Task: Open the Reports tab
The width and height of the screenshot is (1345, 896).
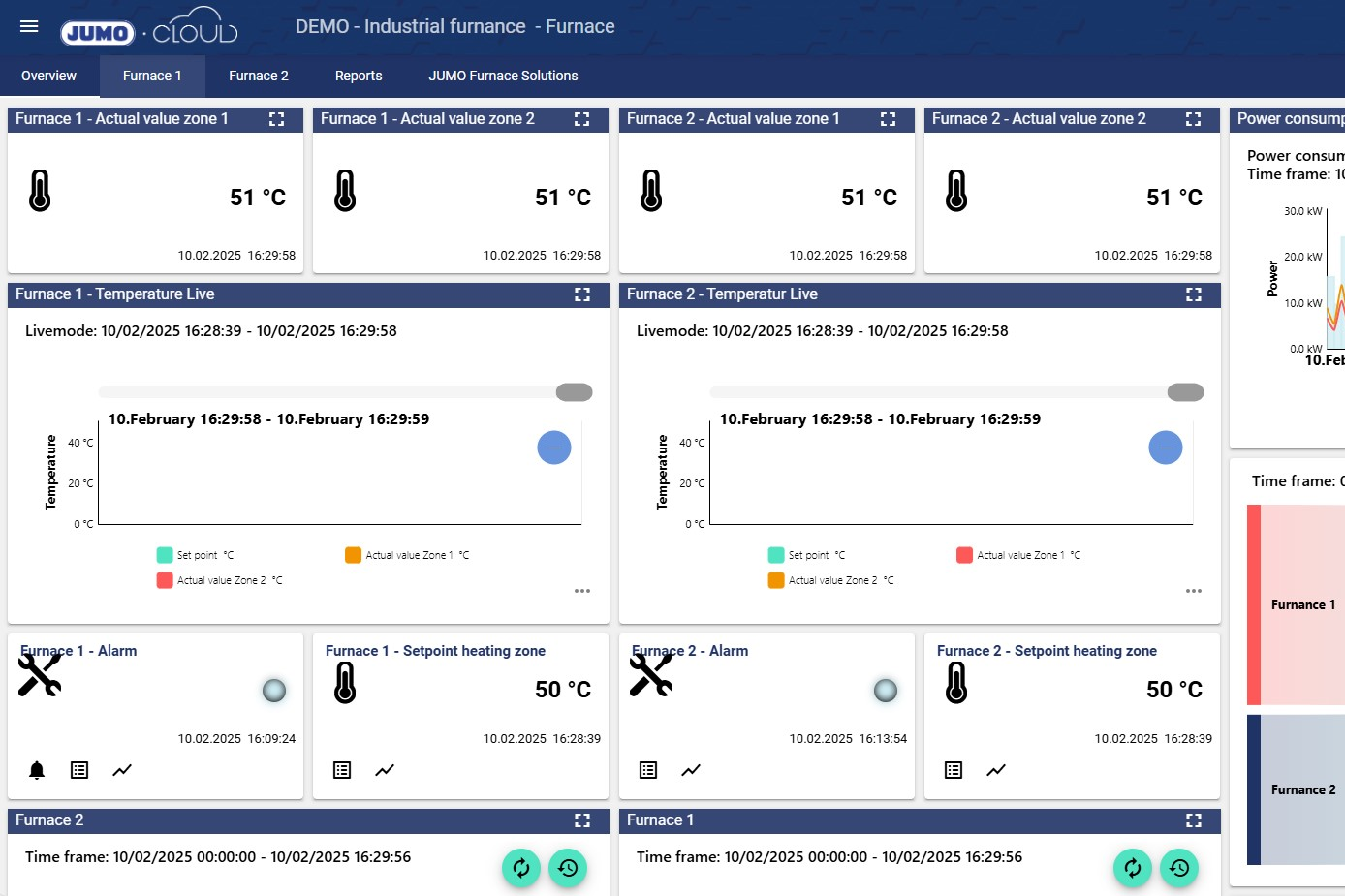Action: [x=359, y=76]
